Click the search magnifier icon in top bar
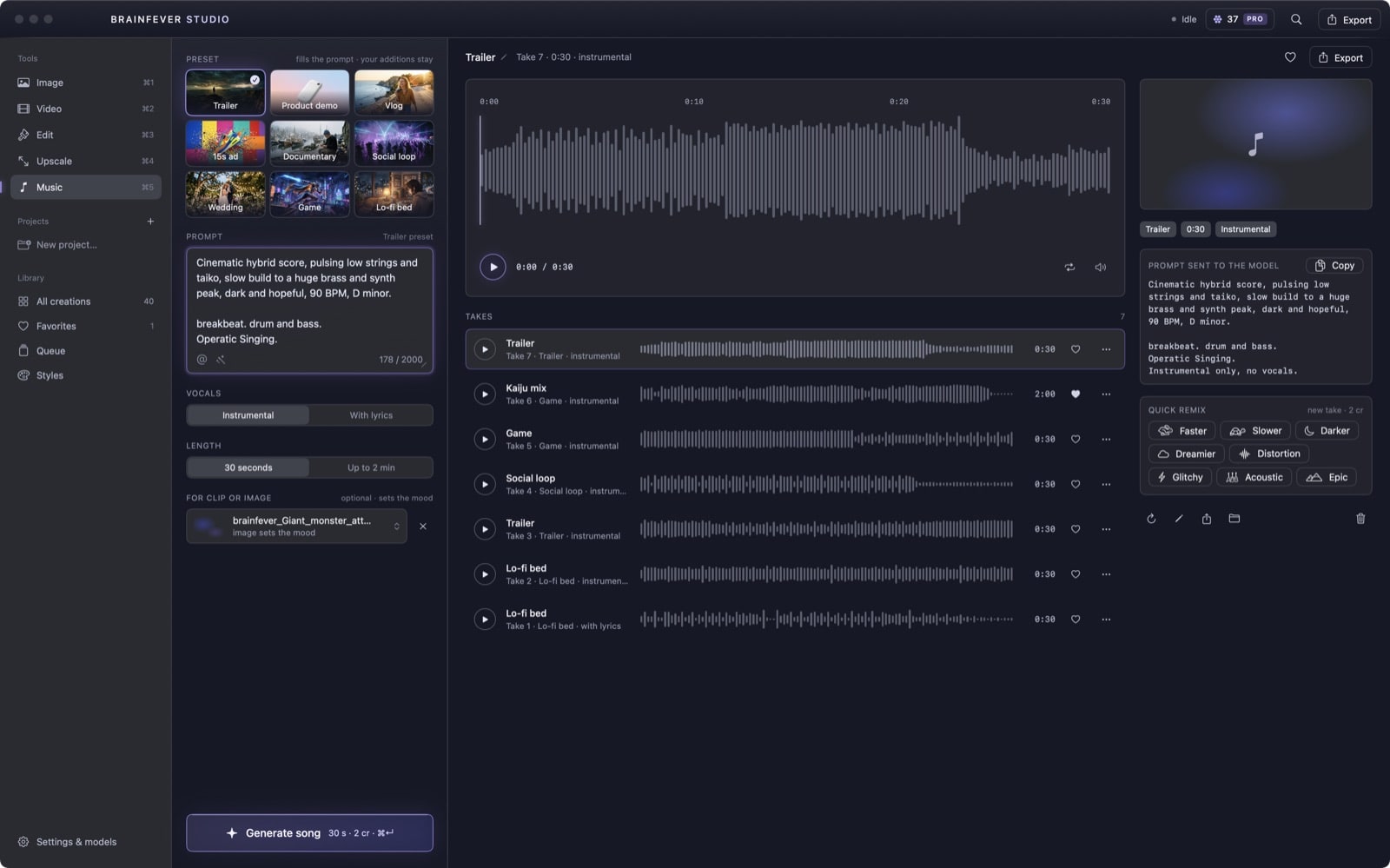 pyautogui.click(x=1295, y=19)
